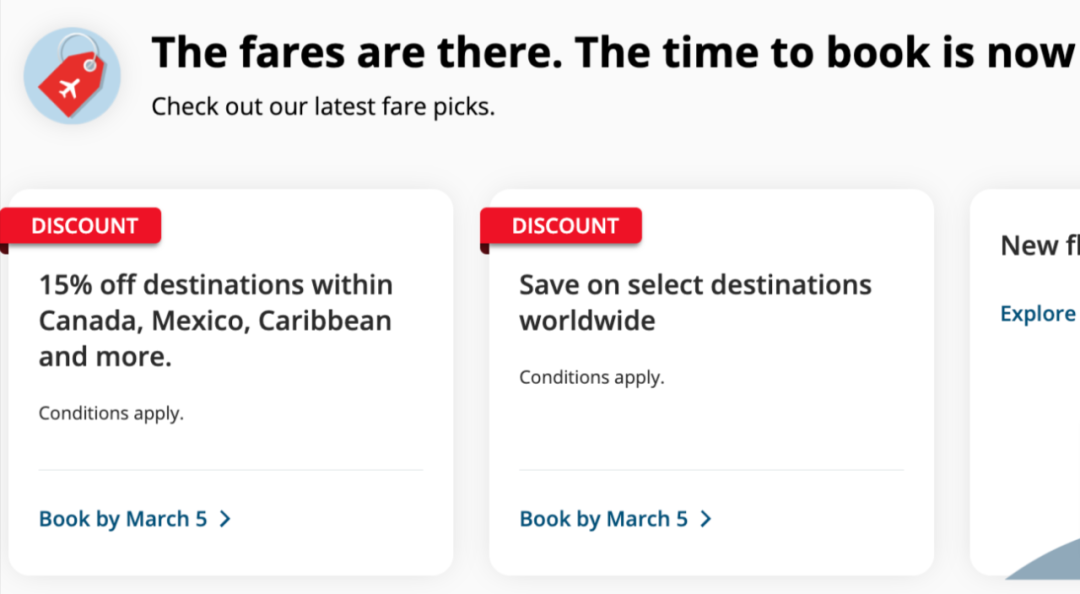Click the partially visible New fl card title
The width and height of the screenshot is (1080, 594).
coord(1040,245)
